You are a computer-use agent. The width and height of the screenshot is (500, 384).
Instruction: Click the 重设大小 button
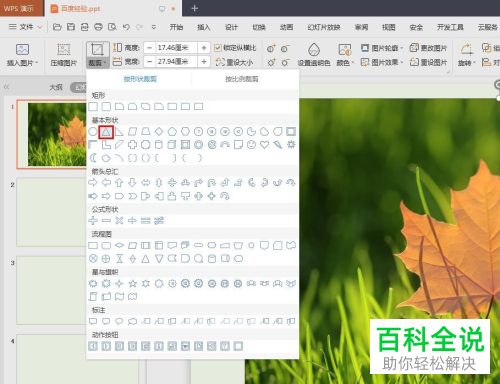point(235,62)
